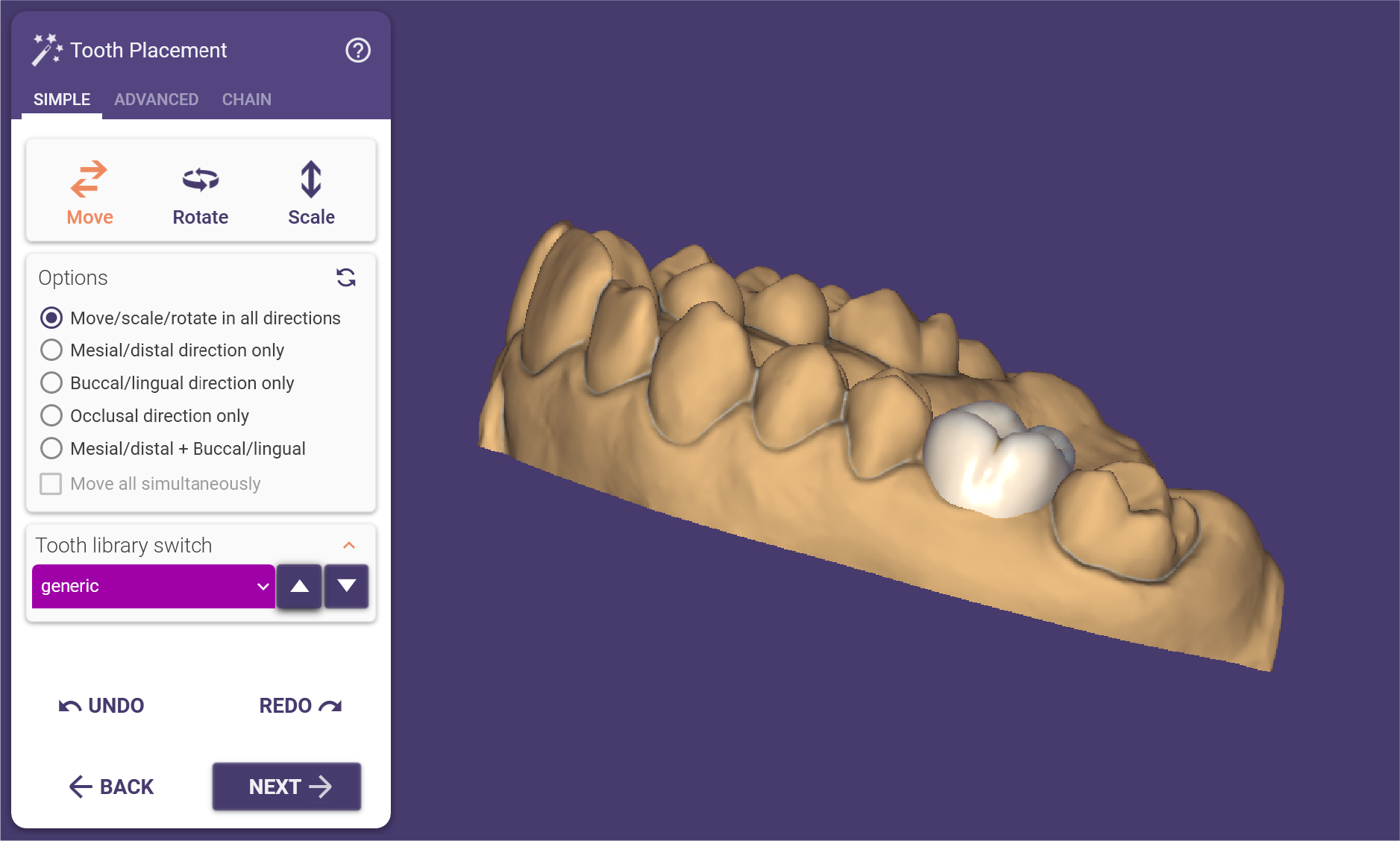1400x841 pixels.
Task: Open the help question mark icon
Action: click(x=358, y=50)
